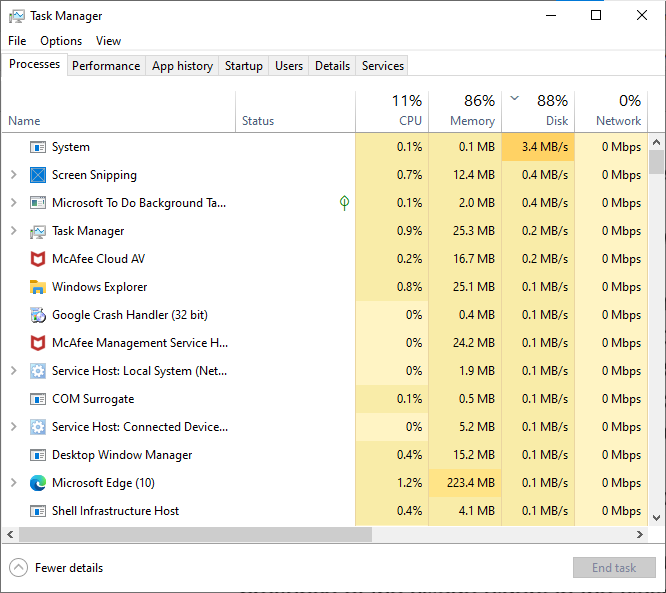The width and height of the screenshot is (666, 593).
Task: Click the Google Crash Handler icon
Action: click(38, 315)
